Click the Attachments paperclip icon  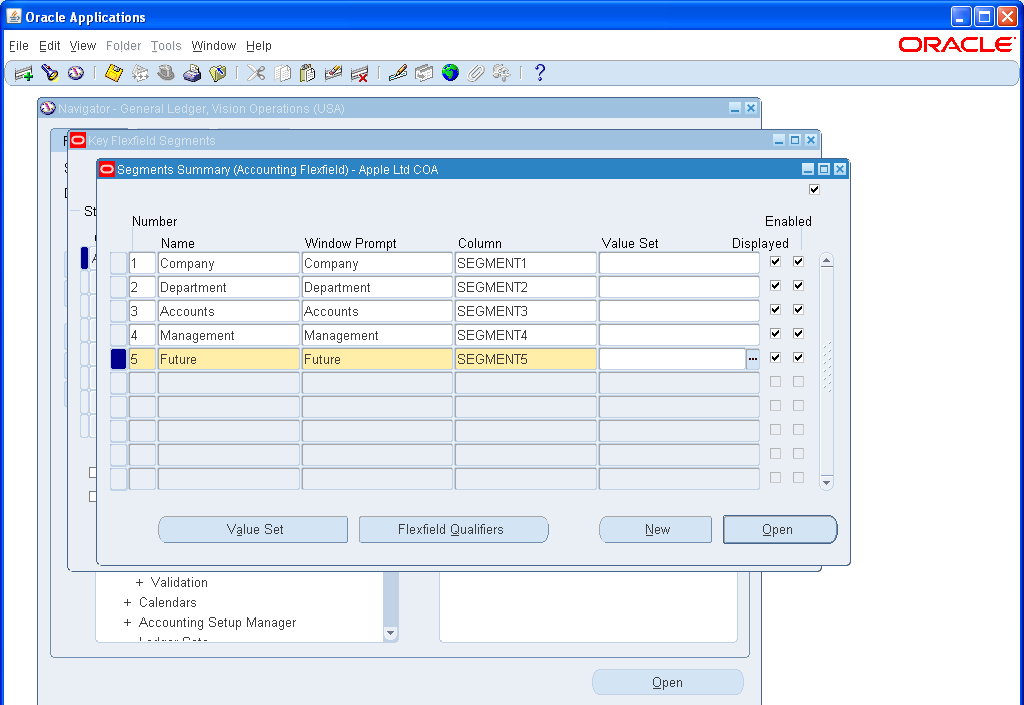[x=476, y=72]
